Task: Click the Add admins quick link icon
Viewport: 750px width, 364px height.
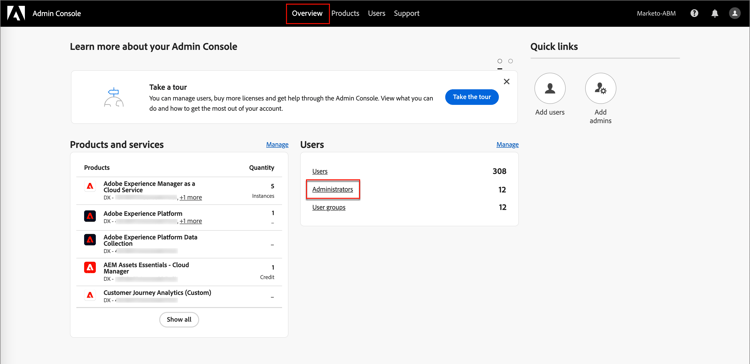Action: (x=601, y=88)
